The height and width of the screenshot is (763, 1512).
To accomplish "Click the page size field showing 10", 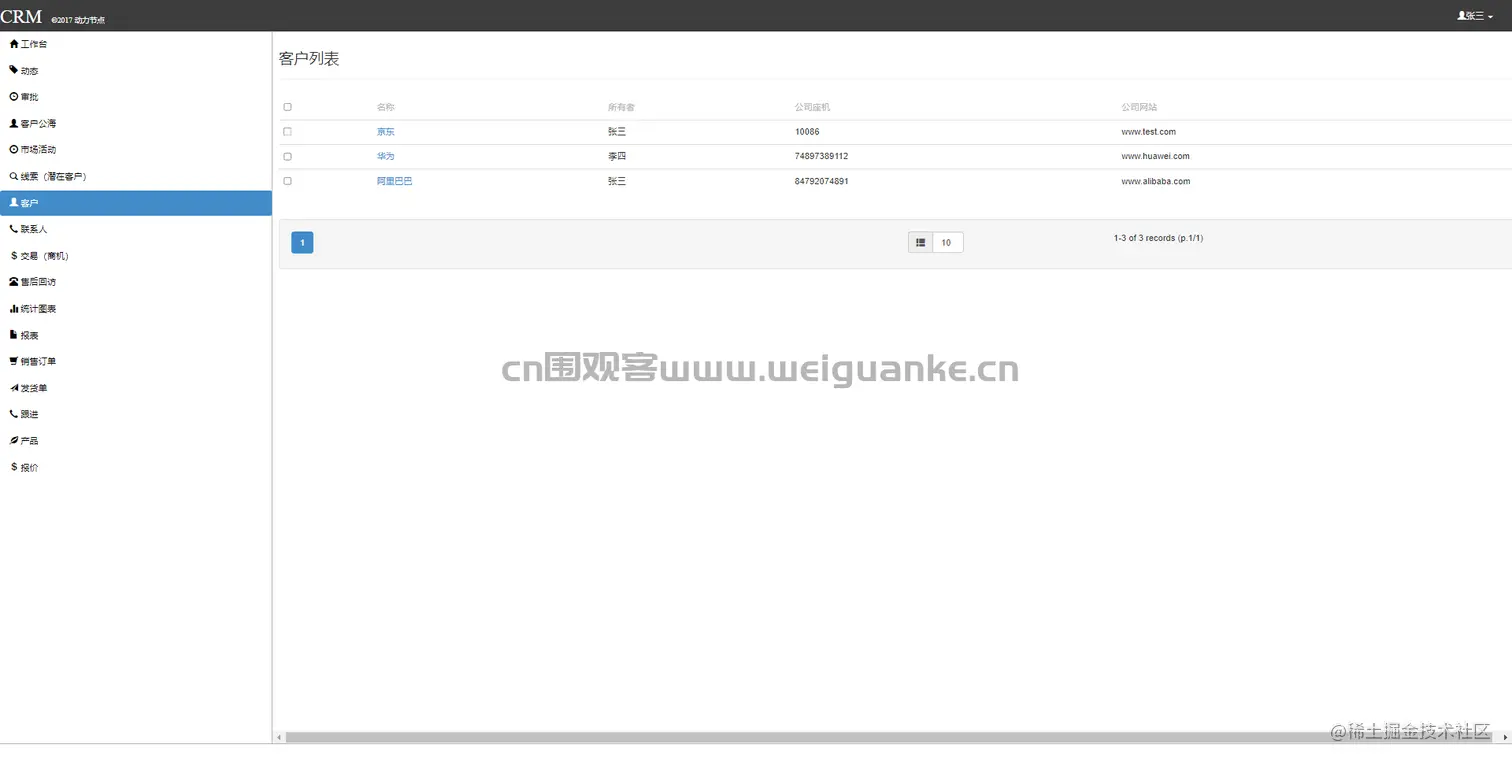I will coord(947,242).
